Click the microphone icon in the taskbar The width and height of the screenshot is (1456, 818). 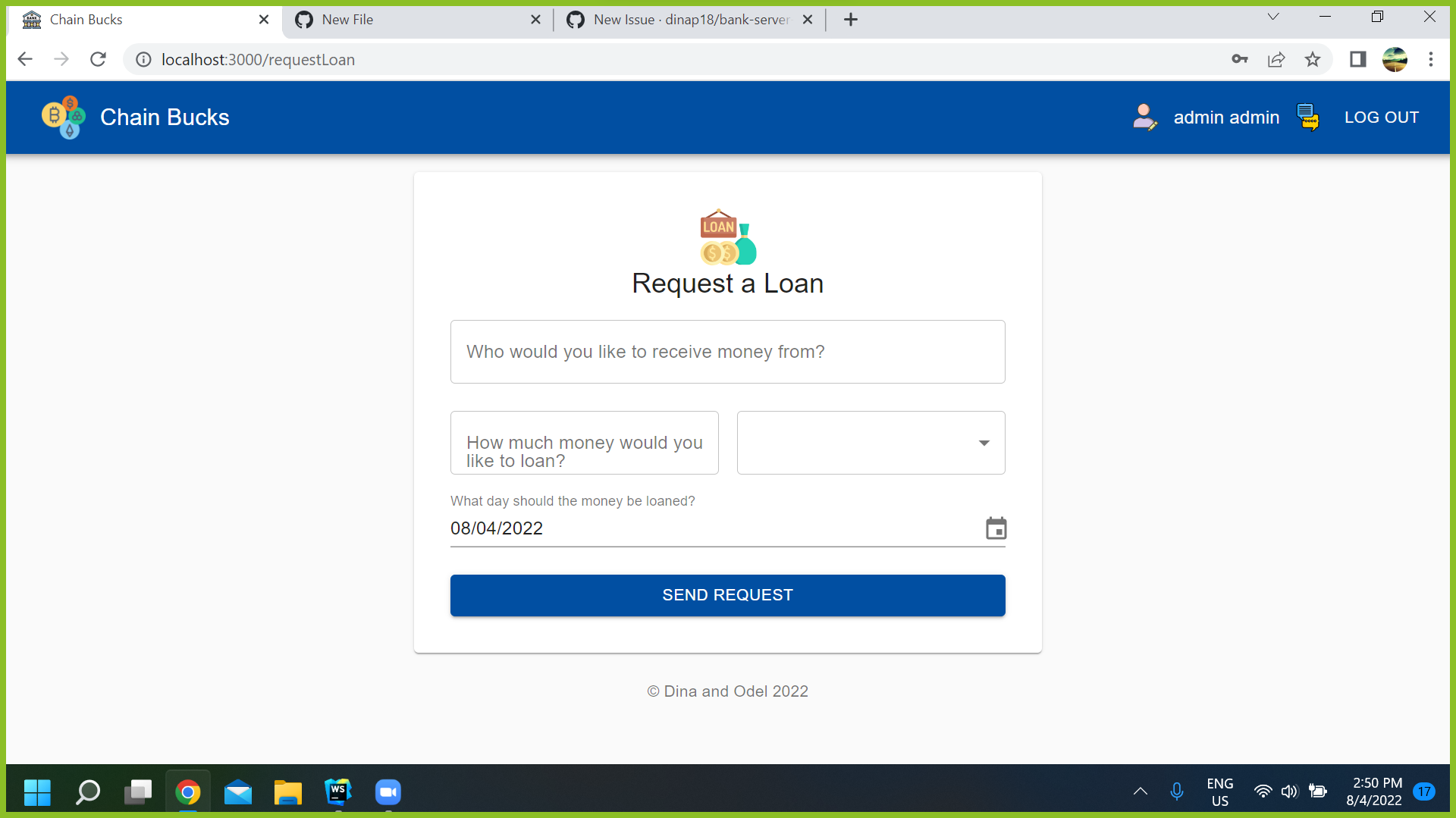(1177, 791)
